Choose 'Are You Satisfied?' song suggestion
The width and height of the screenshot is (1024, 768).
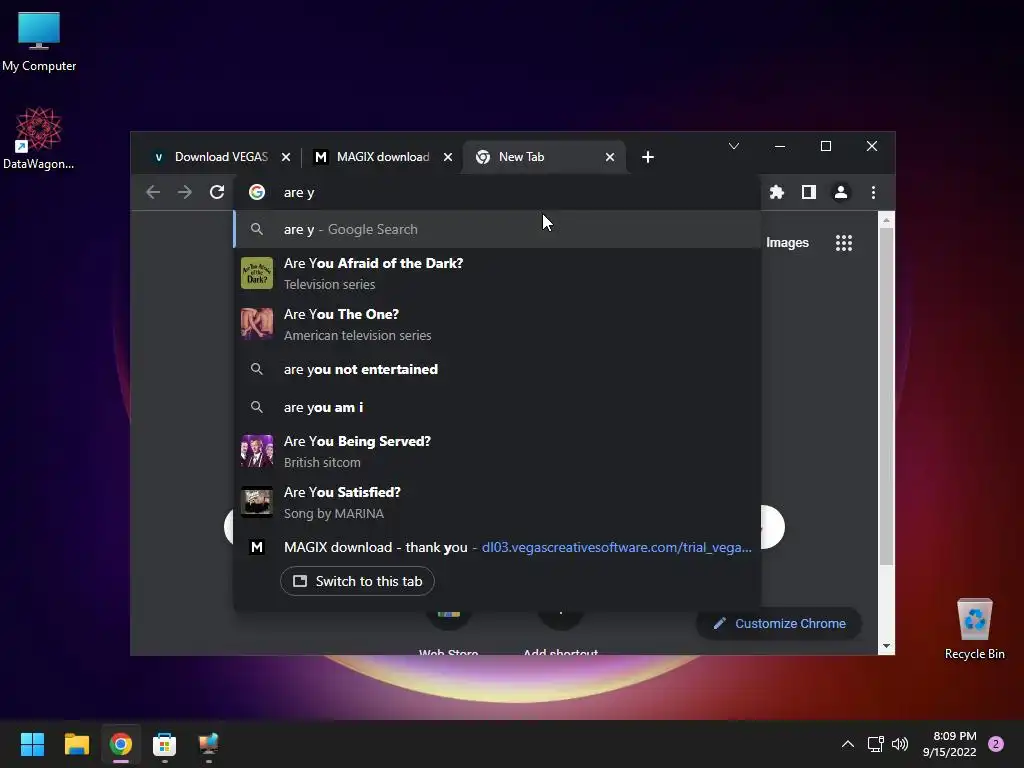[497, 502]
